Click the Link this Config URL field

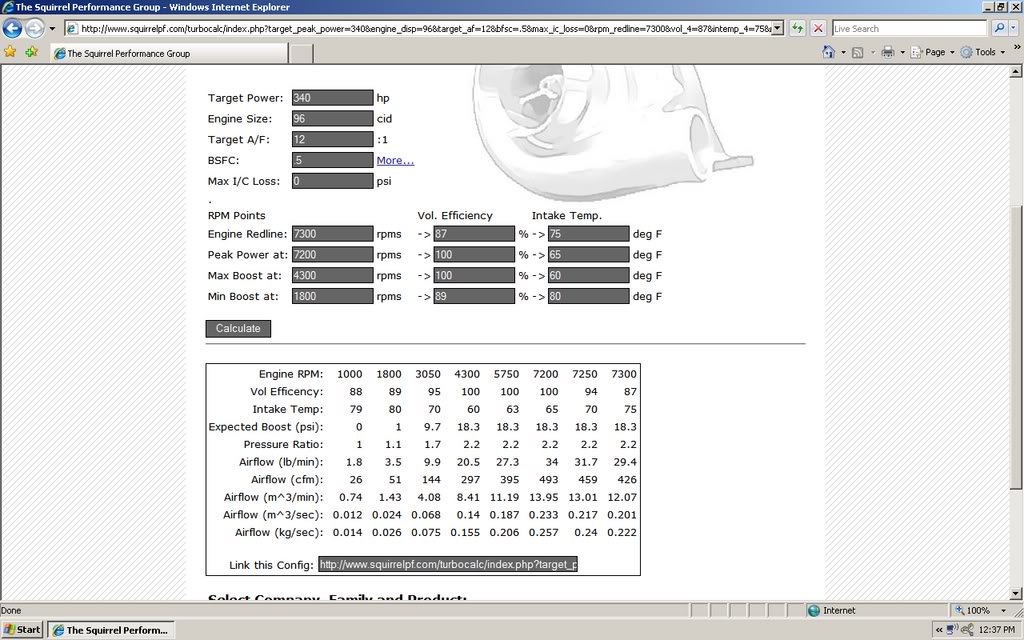(449, 564)
